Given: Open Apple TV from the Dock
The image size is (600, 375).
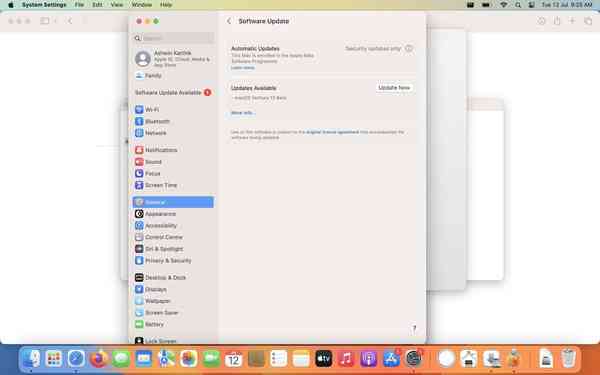Looking at the screenshot, I should [x=324, y=359].
